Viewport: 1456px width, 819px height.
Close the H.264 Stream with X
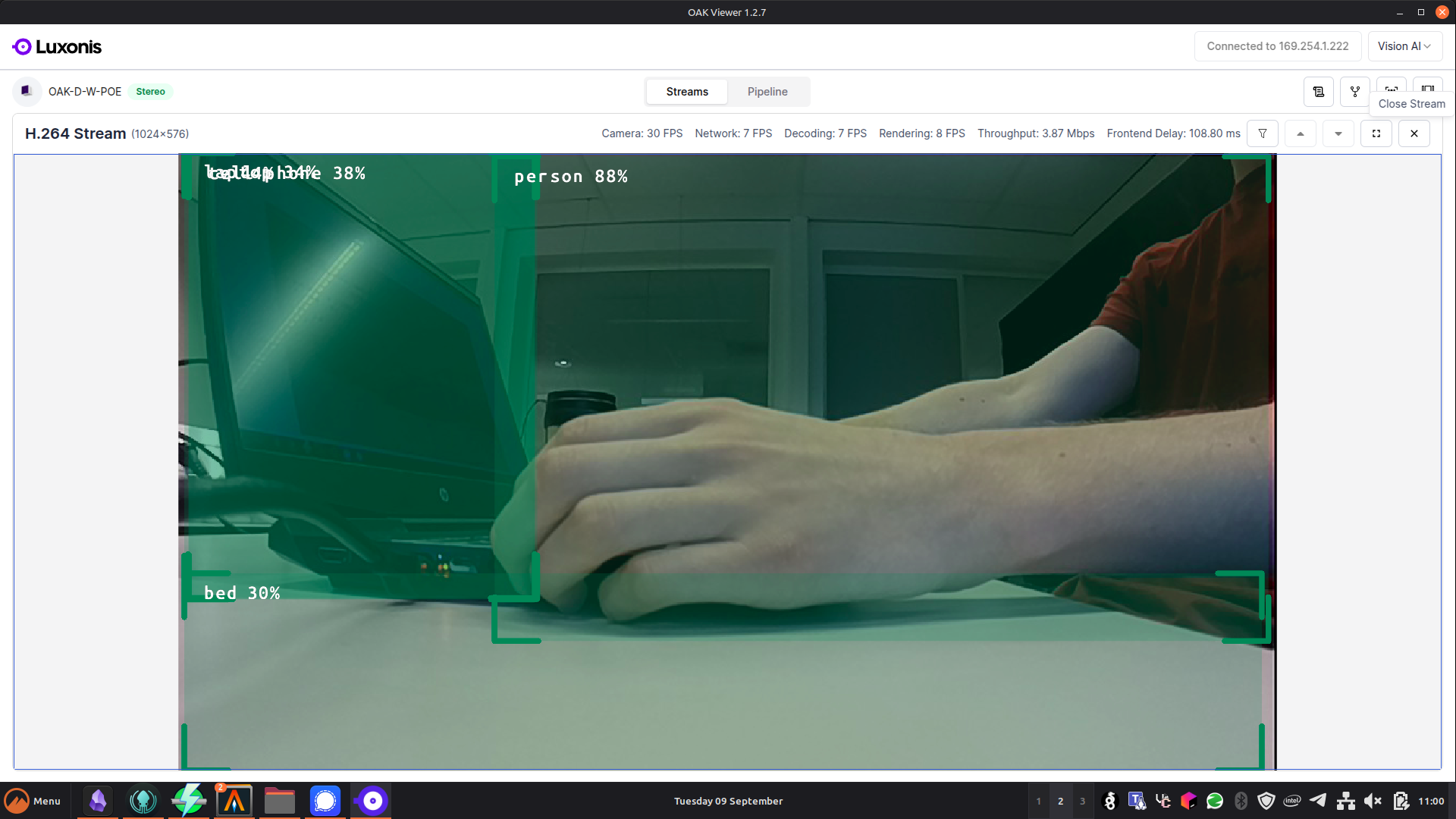tap(1414, 133)
